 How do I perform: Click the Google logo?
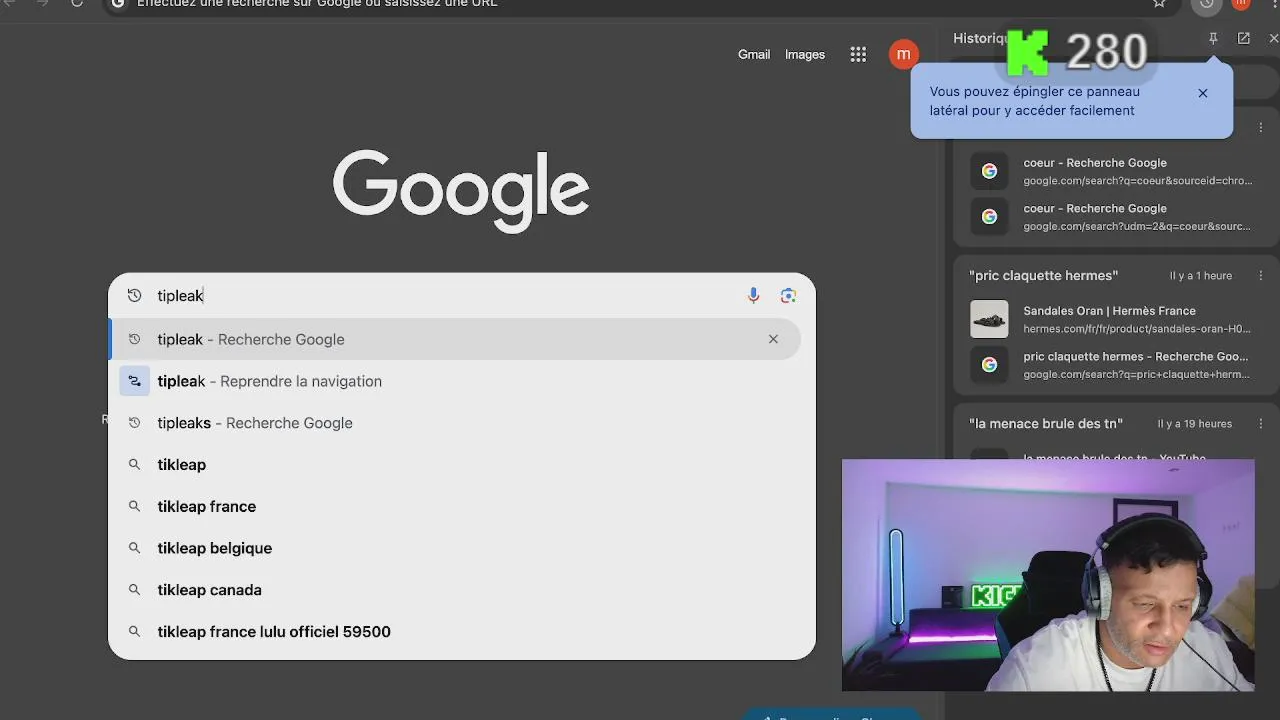click(461, 191)
